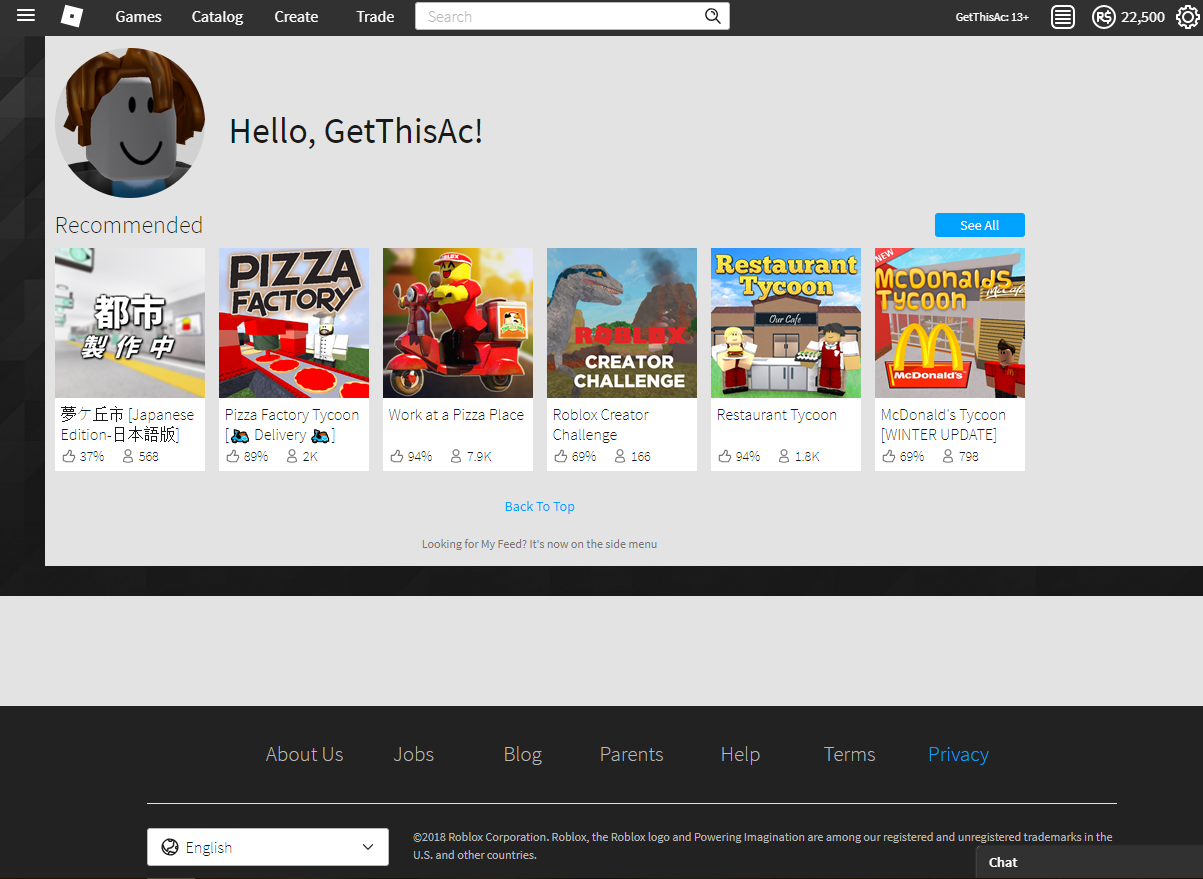Click the user avatar portrait

130,123
